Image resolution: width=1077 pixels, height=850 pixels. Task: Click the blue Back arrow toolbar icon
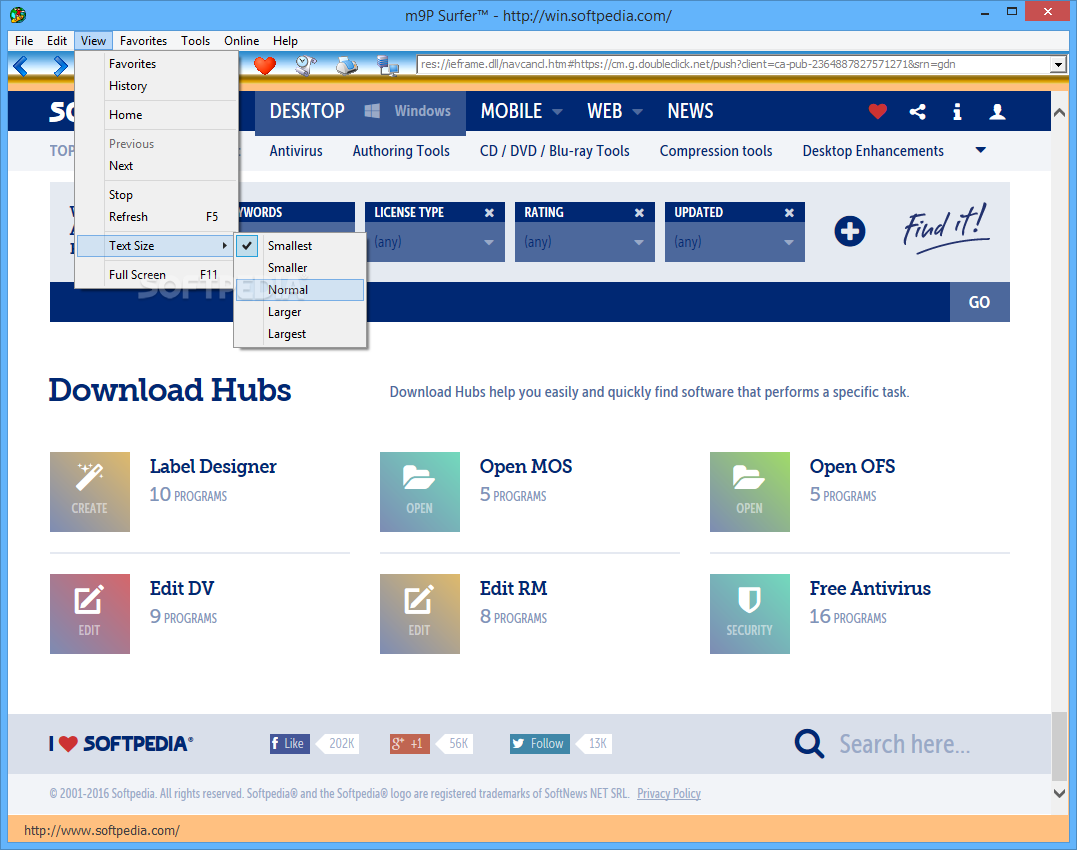click(21, 66)
